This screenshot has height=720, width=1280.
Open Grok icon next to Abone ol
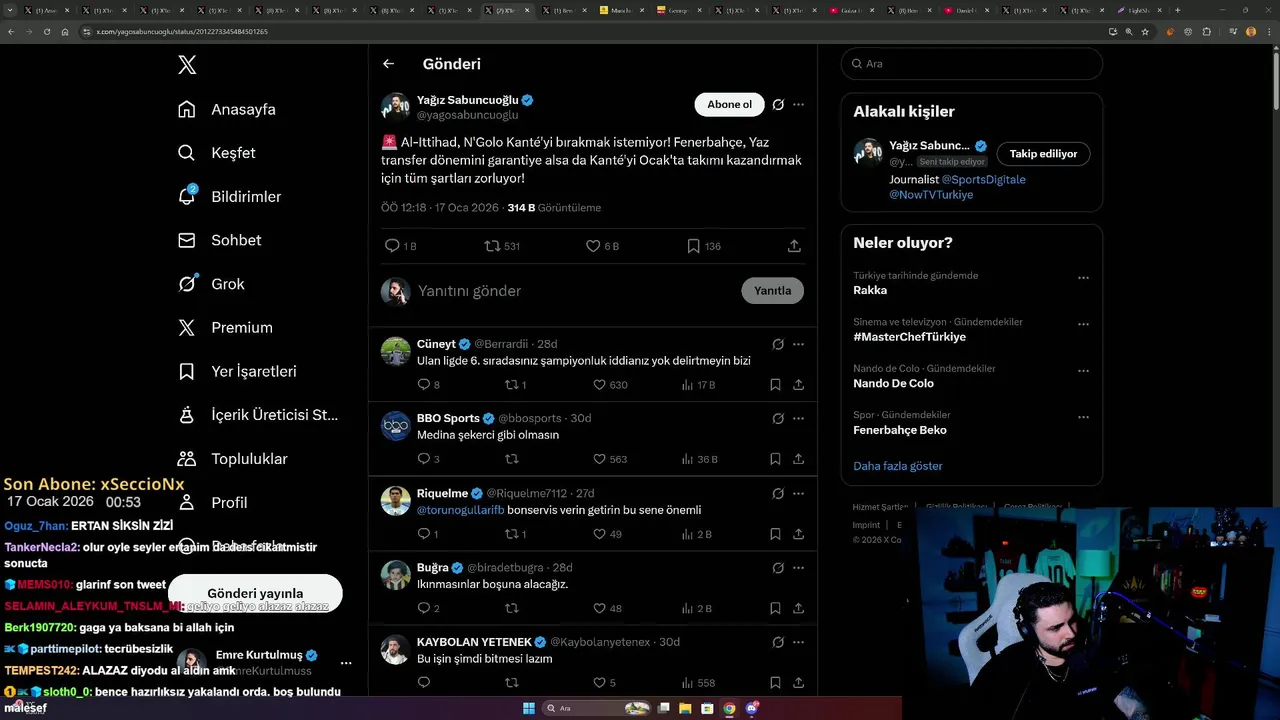(778, 104)
